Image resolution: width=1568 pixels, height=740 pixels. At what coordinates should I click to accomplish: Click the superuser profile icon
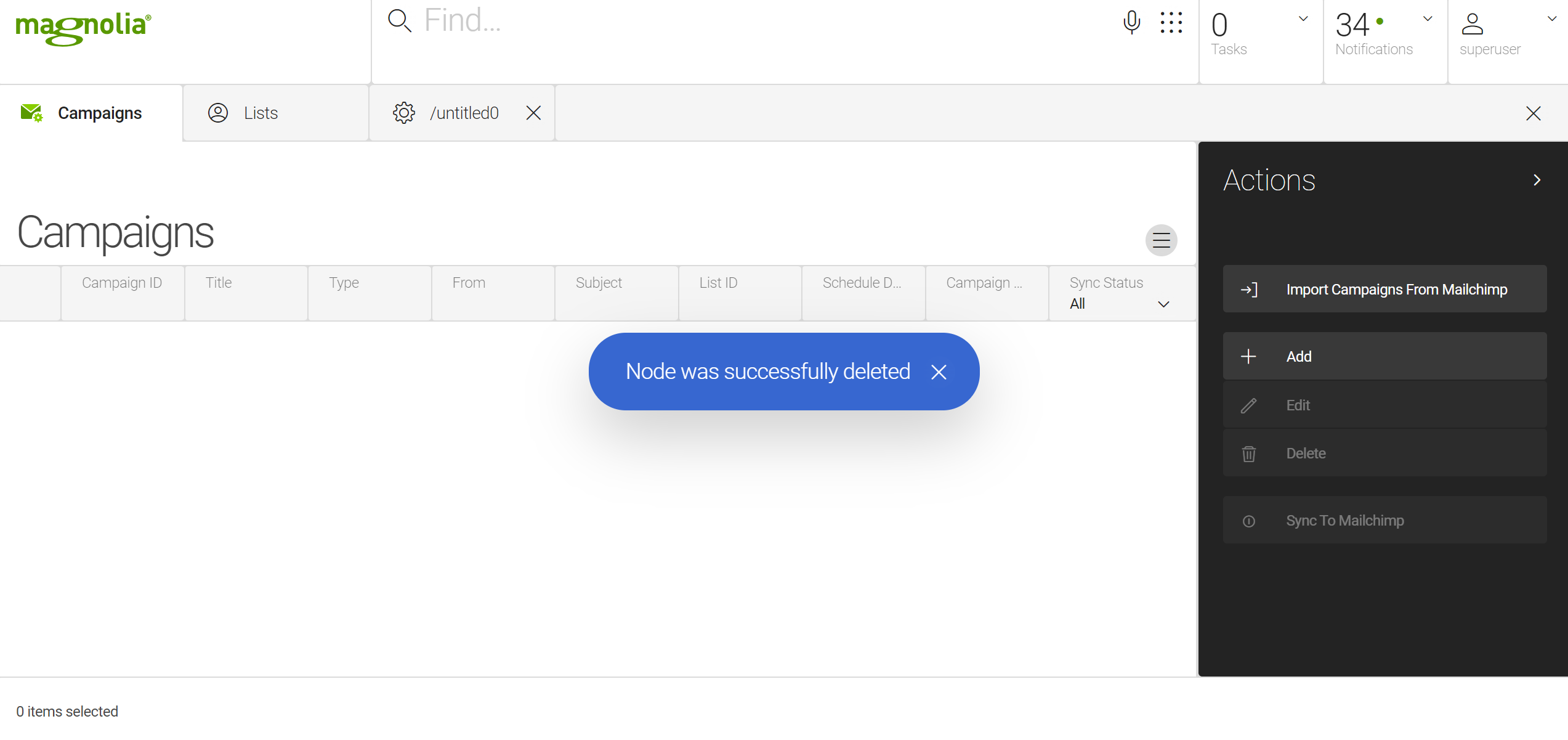[x=1472, y=24]
